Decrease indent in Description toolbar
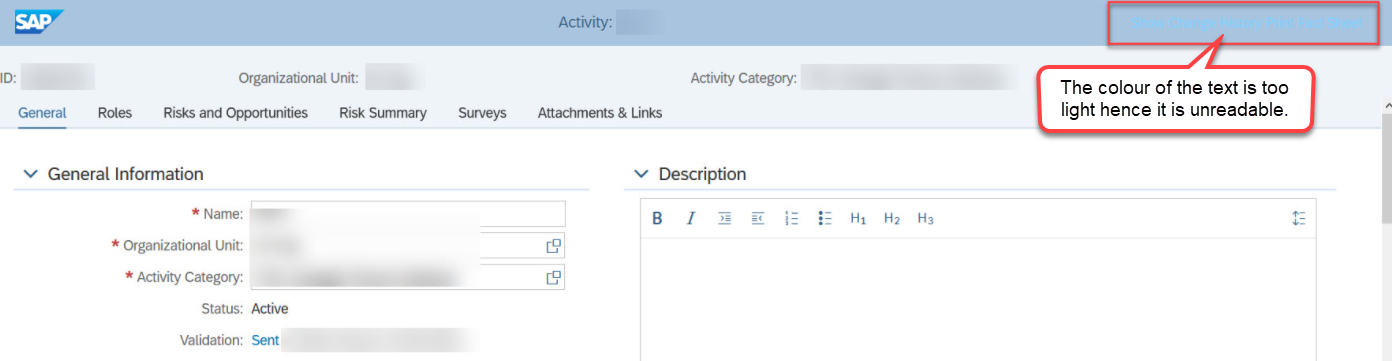This screenshot has height=361, width=1392. (x=757, y=219)
